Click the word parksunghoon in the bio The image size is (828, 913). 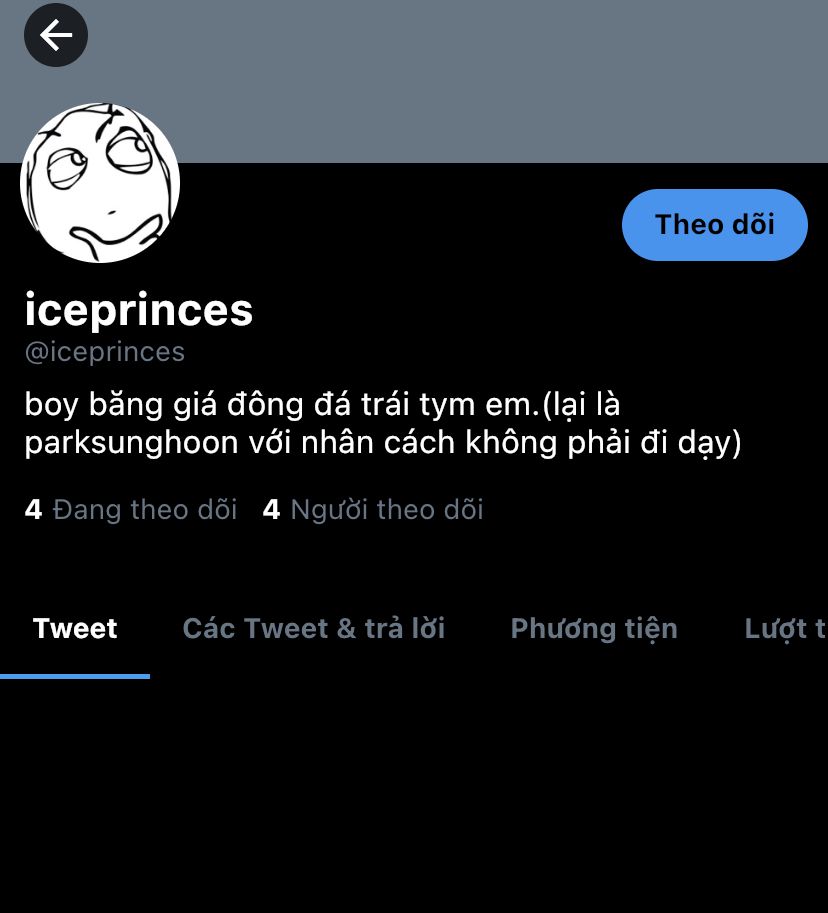point(132,444)
